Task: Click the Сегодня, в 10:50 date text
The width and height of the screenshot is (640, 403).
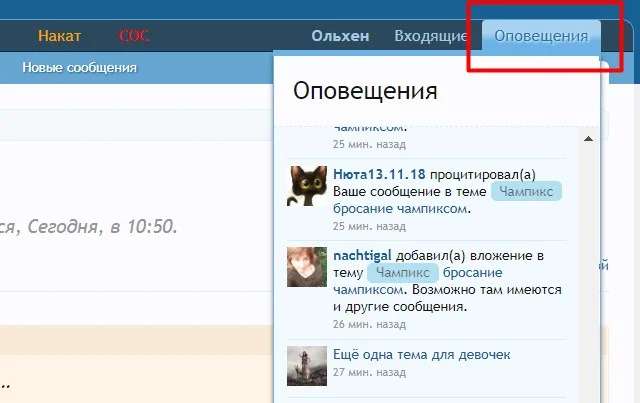Action: tap(102, 227)
